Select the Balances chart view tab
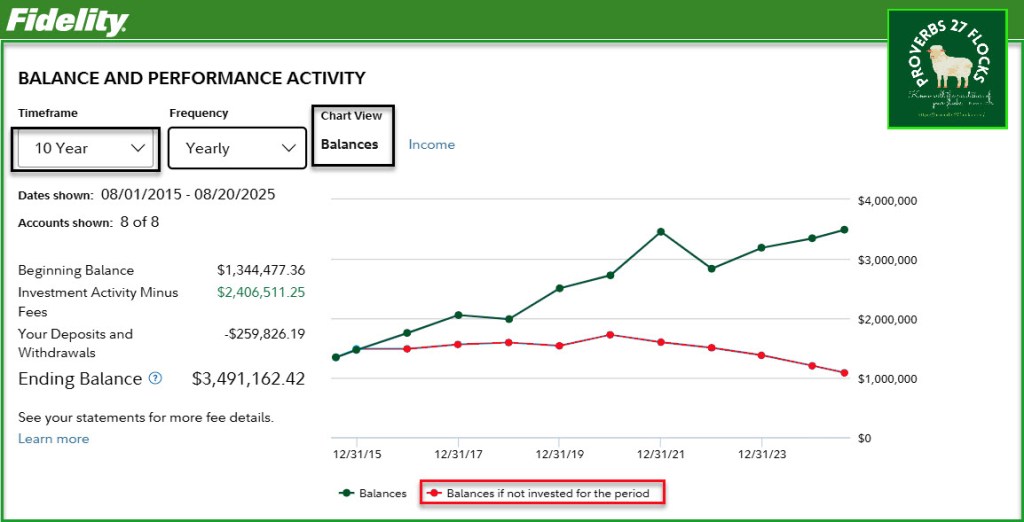 click(x=349, y=144)
